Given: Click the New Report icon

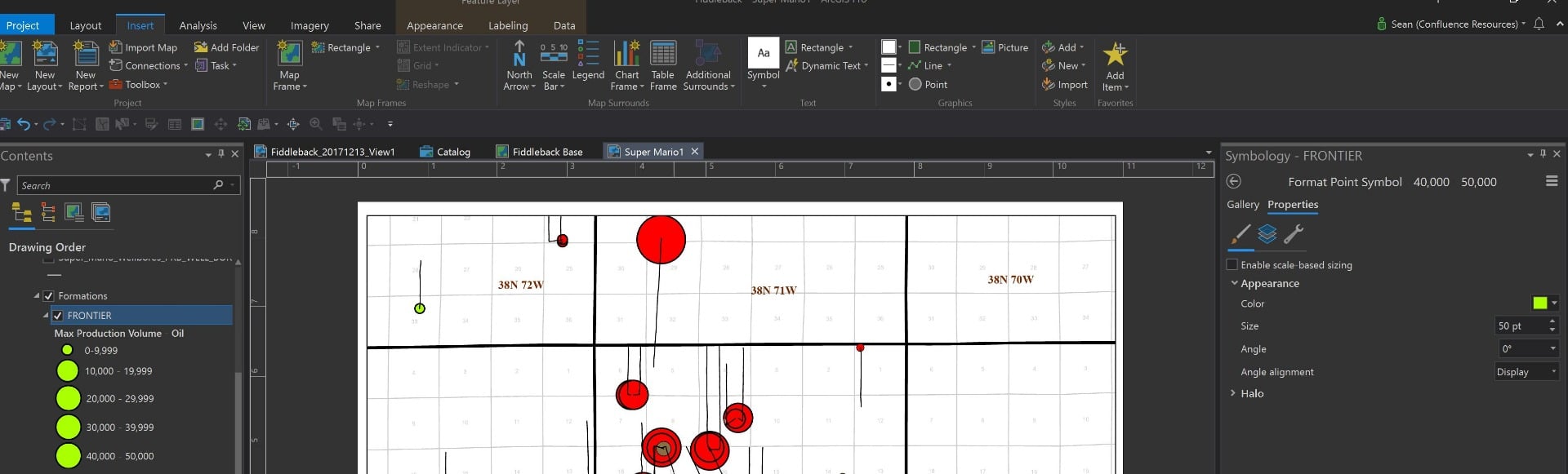Looking at the screenshot, I should (x=86, y=54).
